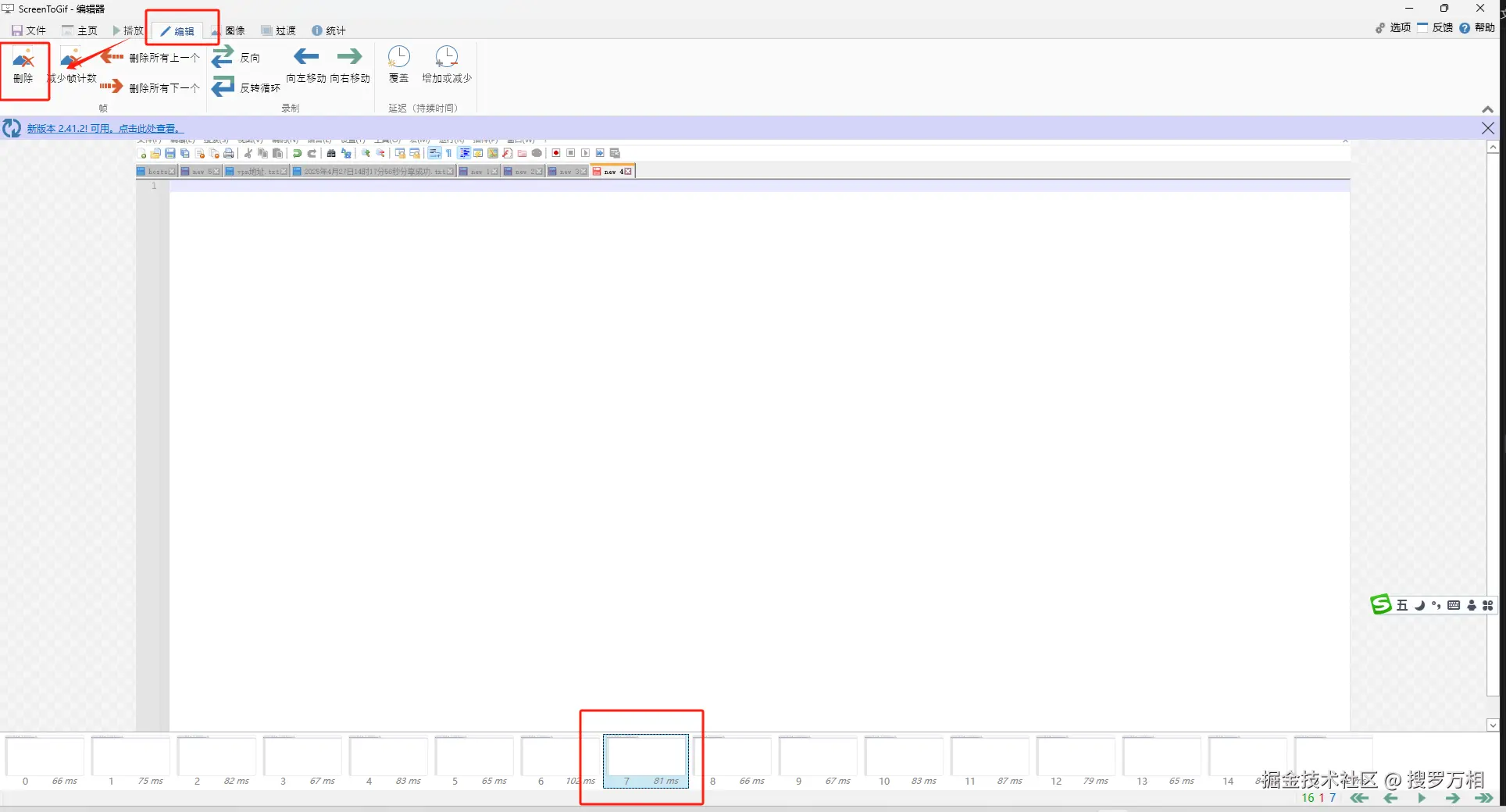Select frame 12 thumbnail (79 ms)
The width and height of the screenshot is (1506, 812).
tap(1076, 761)
